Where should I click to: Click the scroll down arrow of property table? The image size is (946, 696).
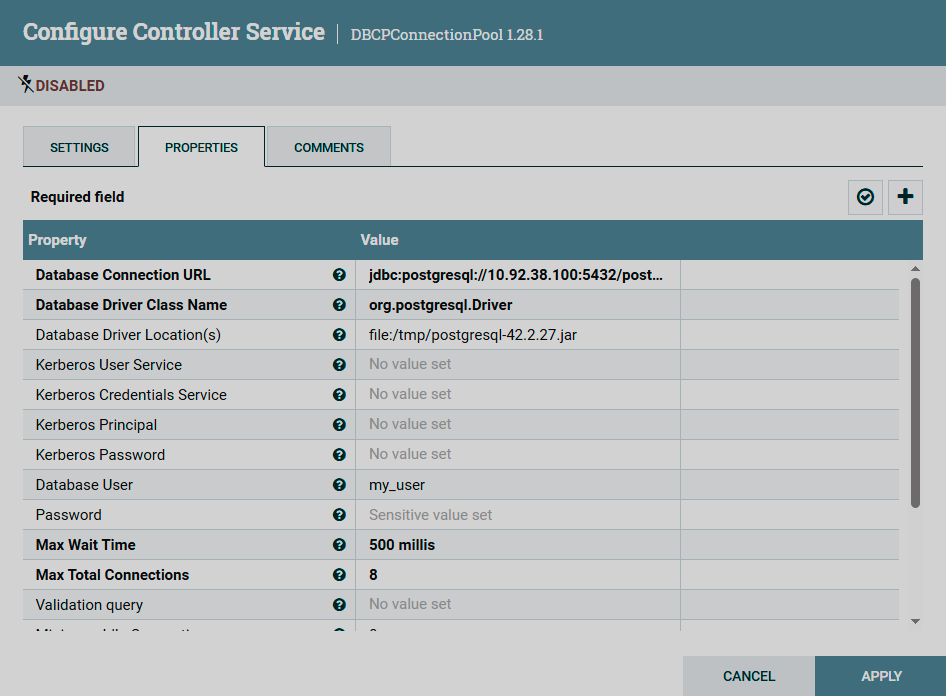click(x=915, y=621)
